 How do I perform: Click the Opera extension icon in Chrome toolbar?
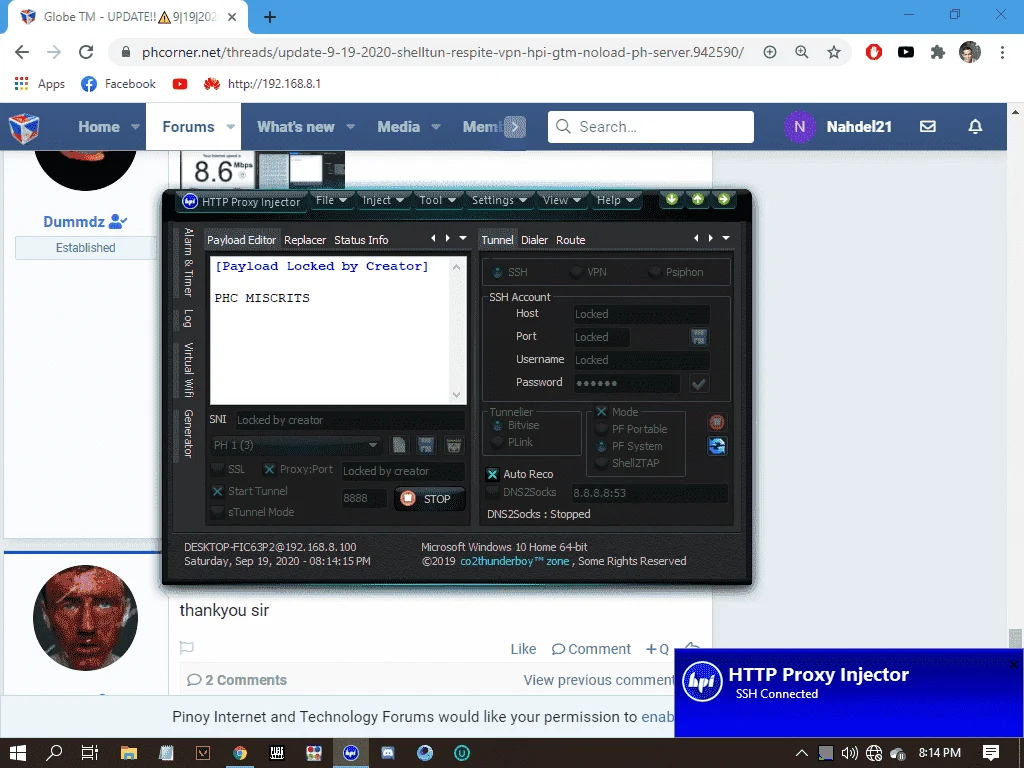tap(874, 52)
